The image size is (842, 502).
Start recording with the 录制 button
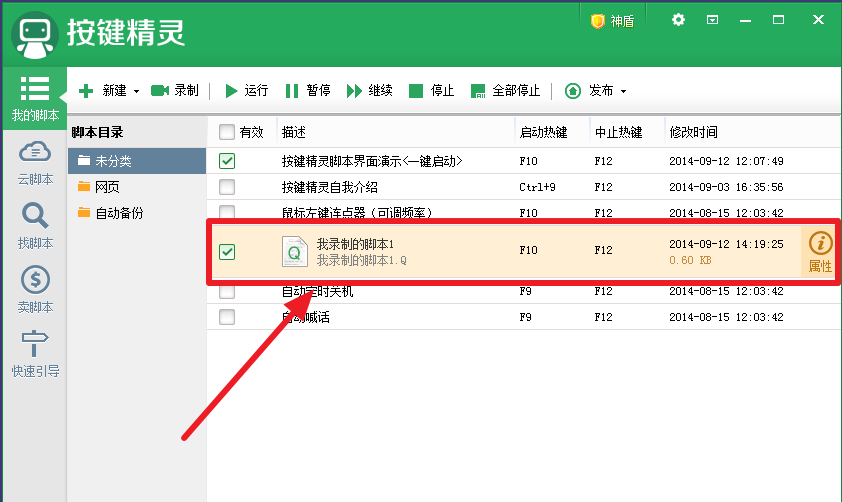click(175, 91)
